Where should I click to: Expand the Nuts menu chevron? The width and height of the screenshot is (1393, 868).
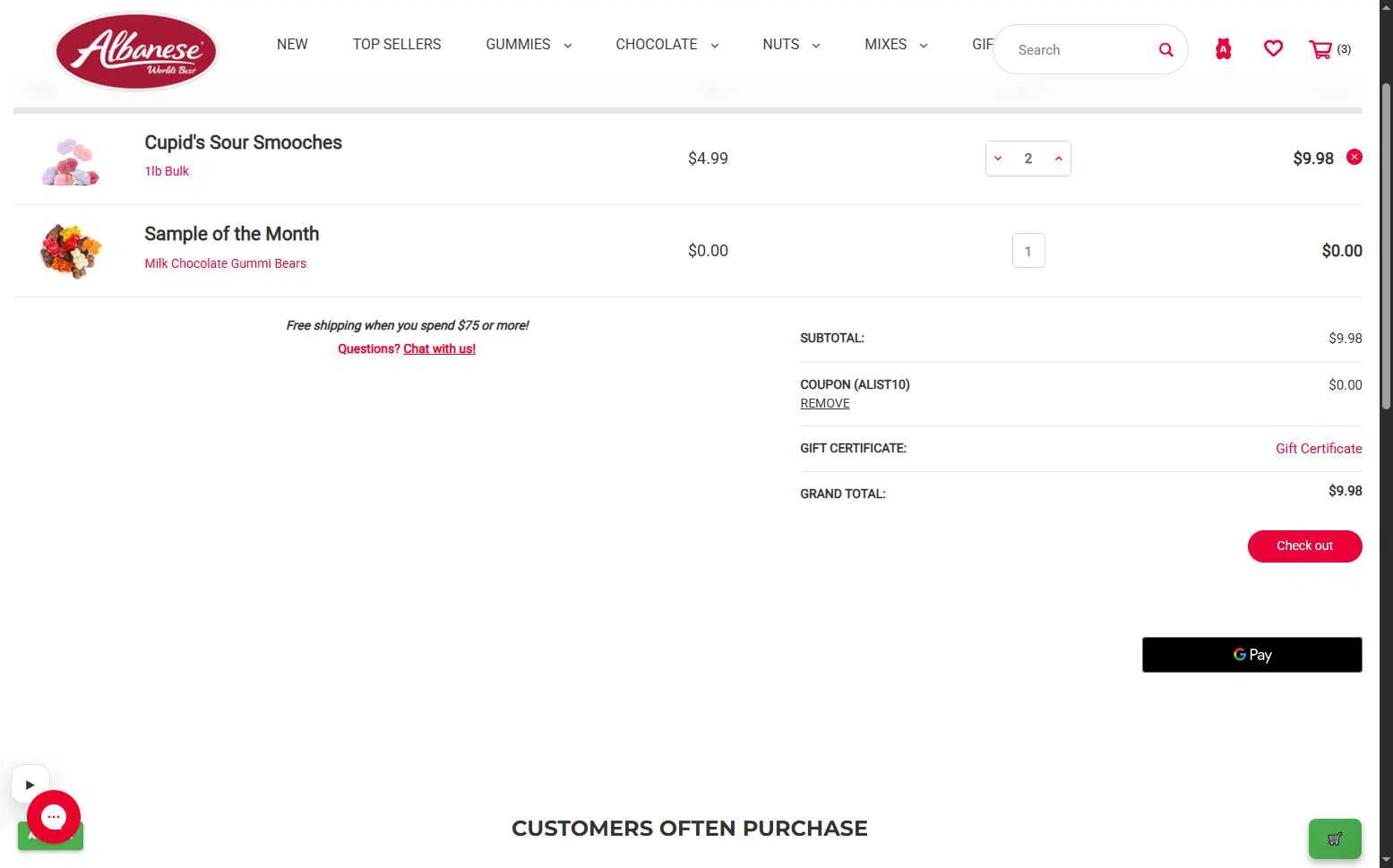pyautogui.click(x=815, y=46)
